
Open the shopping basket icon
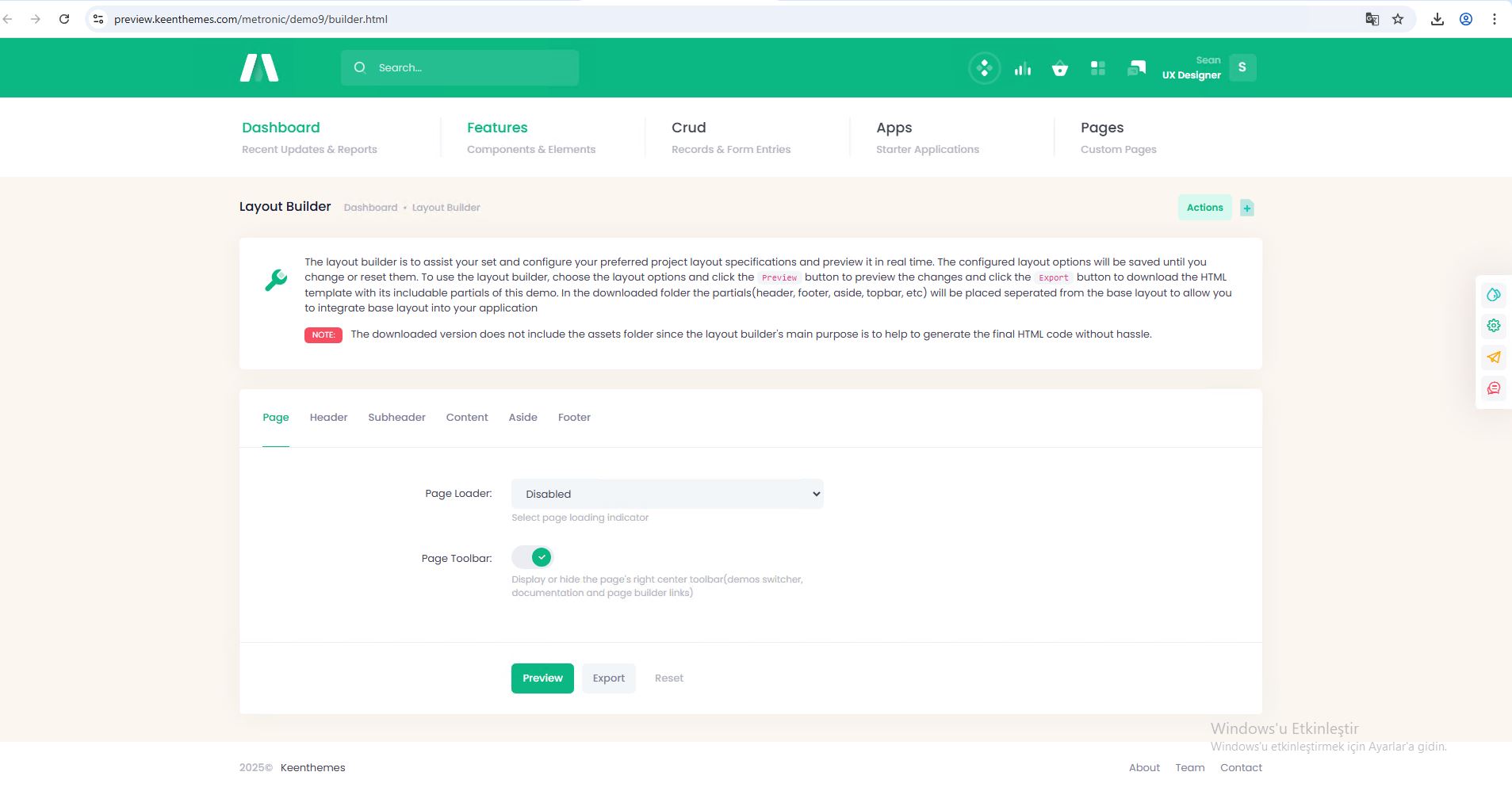1059,69
